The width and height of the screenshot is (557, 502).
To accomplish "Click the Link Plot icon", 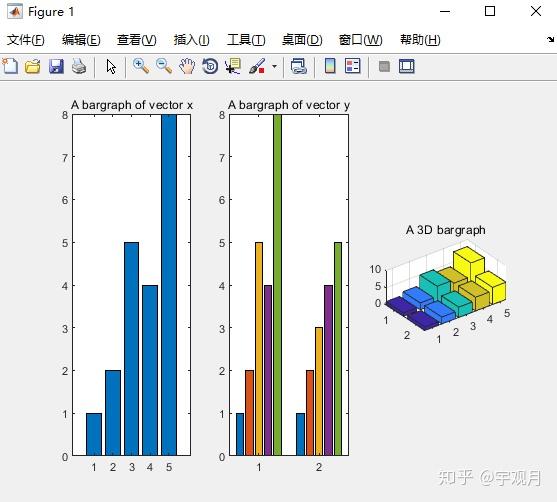I will coord(298,66).
